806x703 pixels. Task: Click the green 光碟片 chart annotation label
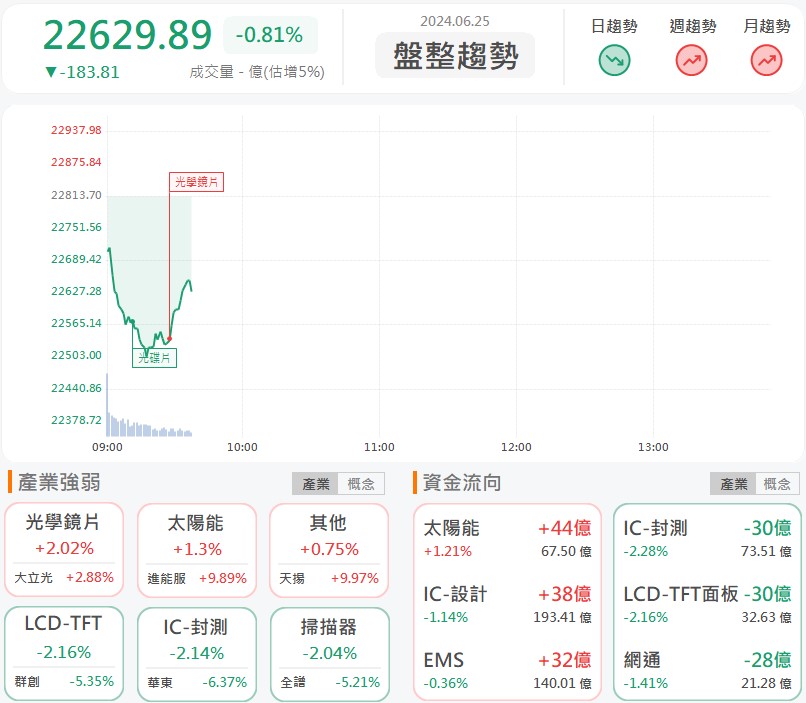point(154,358)
